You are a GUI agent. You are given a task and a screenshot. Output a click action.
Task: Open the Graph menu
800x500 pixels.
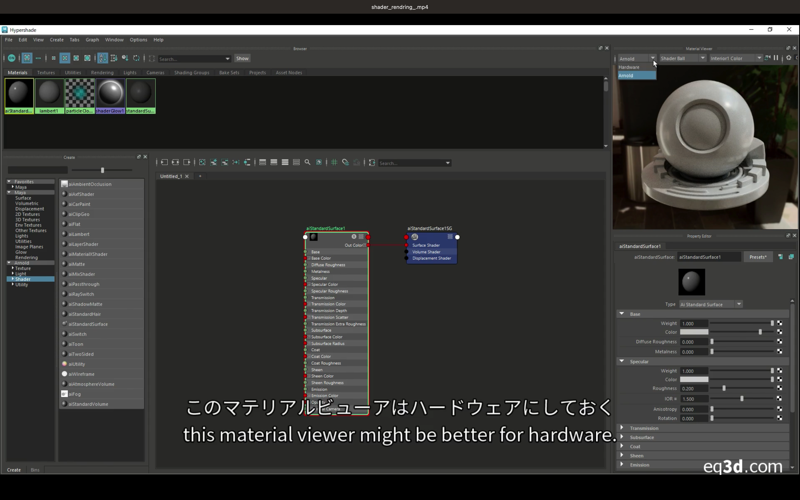[x=92, y=40]
